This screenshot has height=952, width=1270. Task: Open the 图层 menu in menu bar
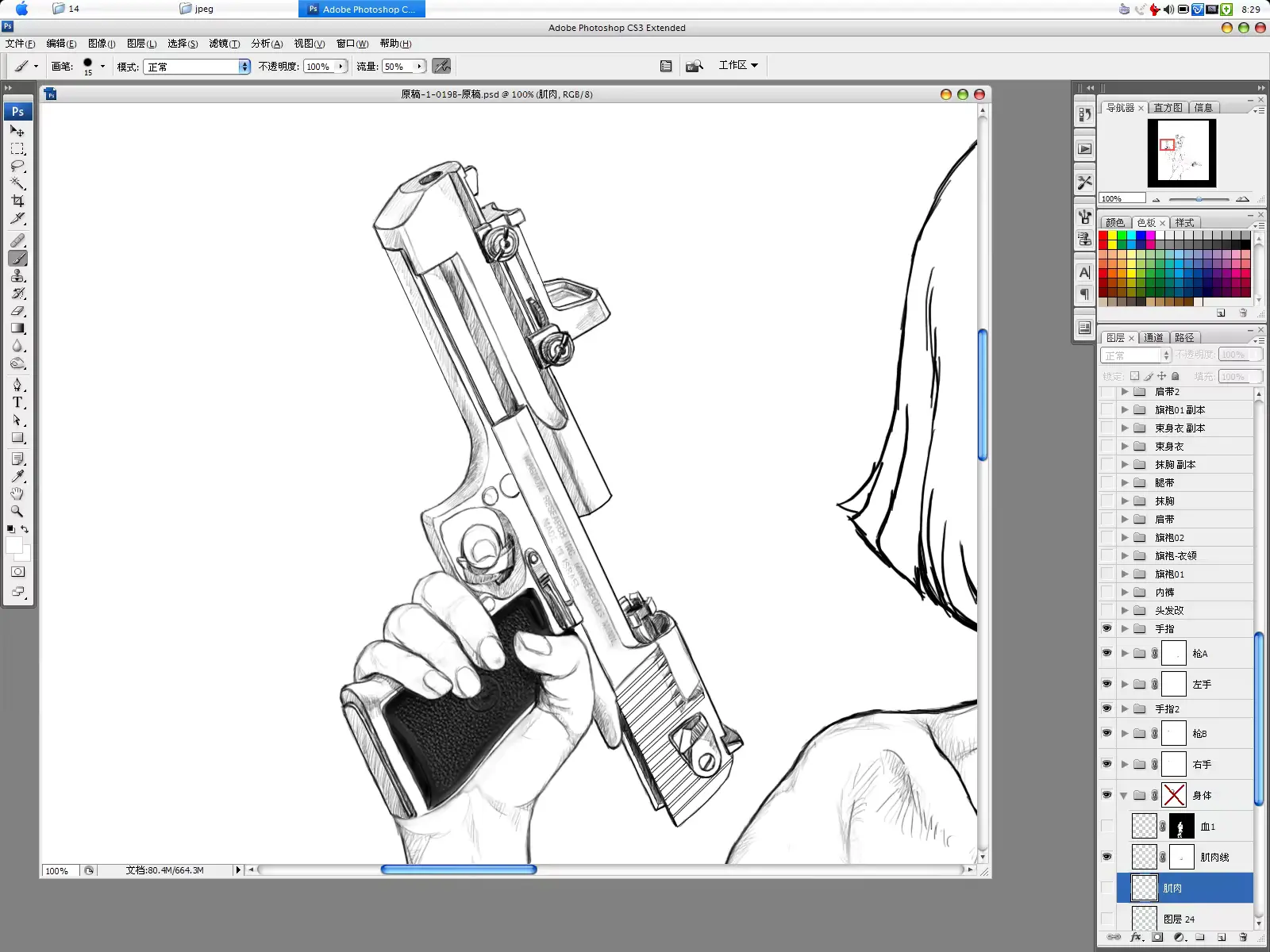141,44
